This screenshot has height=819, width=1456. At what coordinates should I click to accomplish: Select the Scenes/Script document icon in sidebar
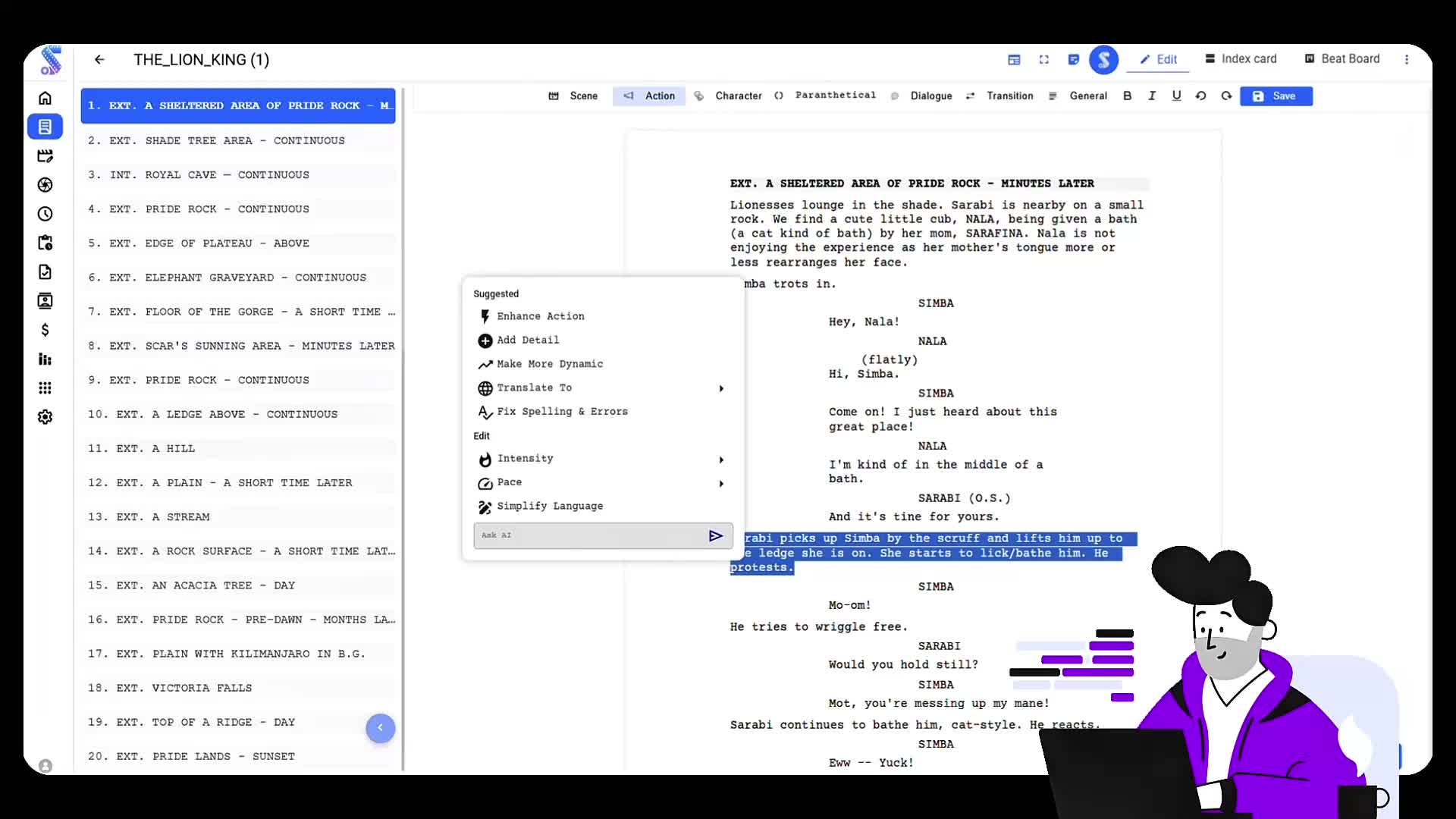(45, 127)
